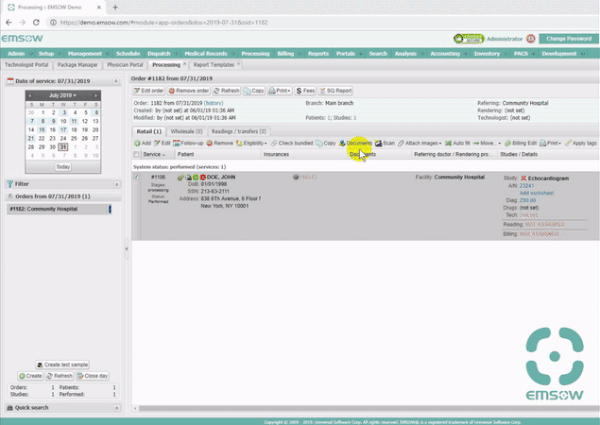Copy the service from the services toolbar
The image size is (600, 425).
[x=326, y=143]
